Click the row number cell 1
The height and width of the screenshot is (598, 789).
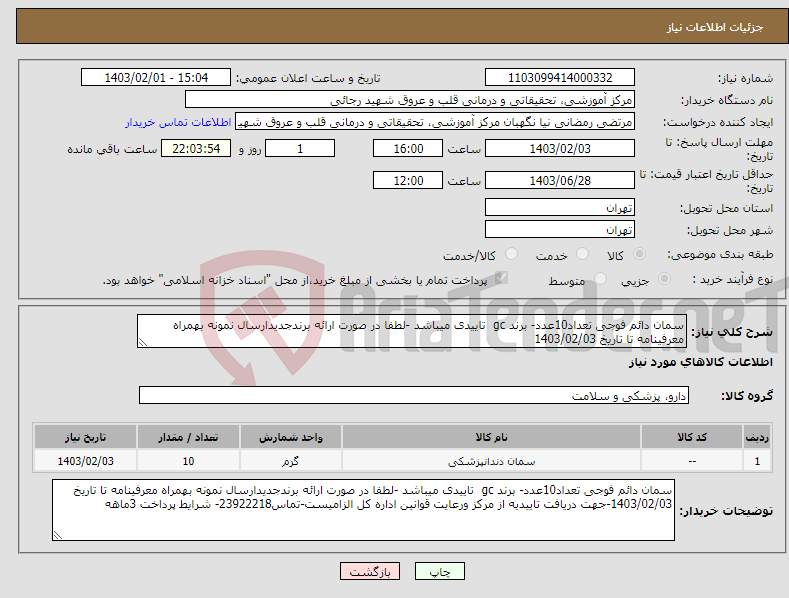757,461
